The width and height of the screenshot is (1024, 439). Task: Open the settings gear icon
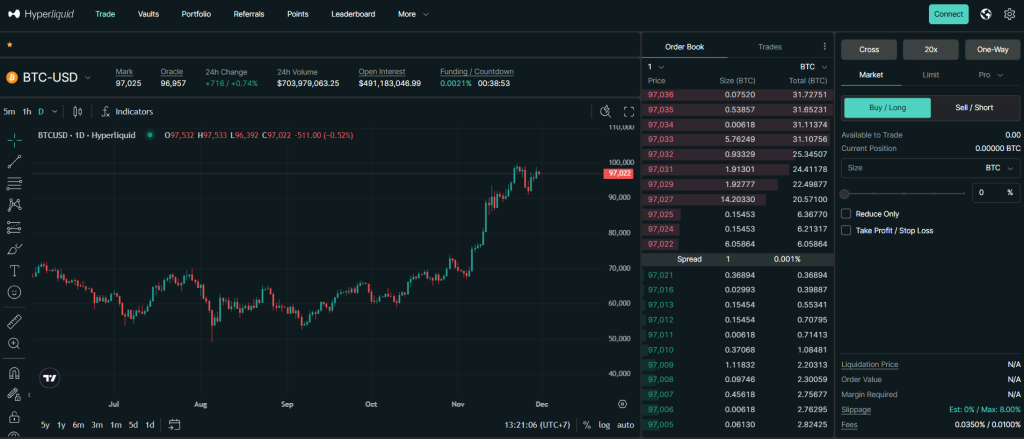point(1008,14)
